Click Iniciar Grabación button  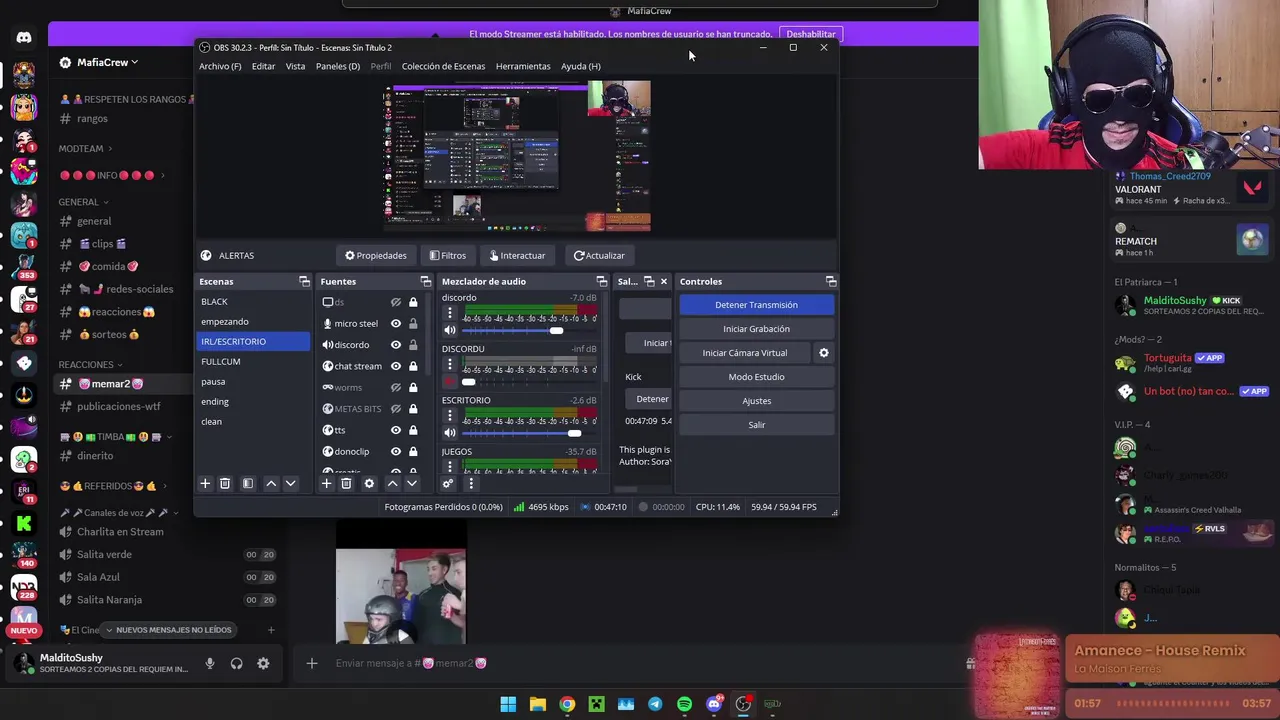[x=756, y=329]
